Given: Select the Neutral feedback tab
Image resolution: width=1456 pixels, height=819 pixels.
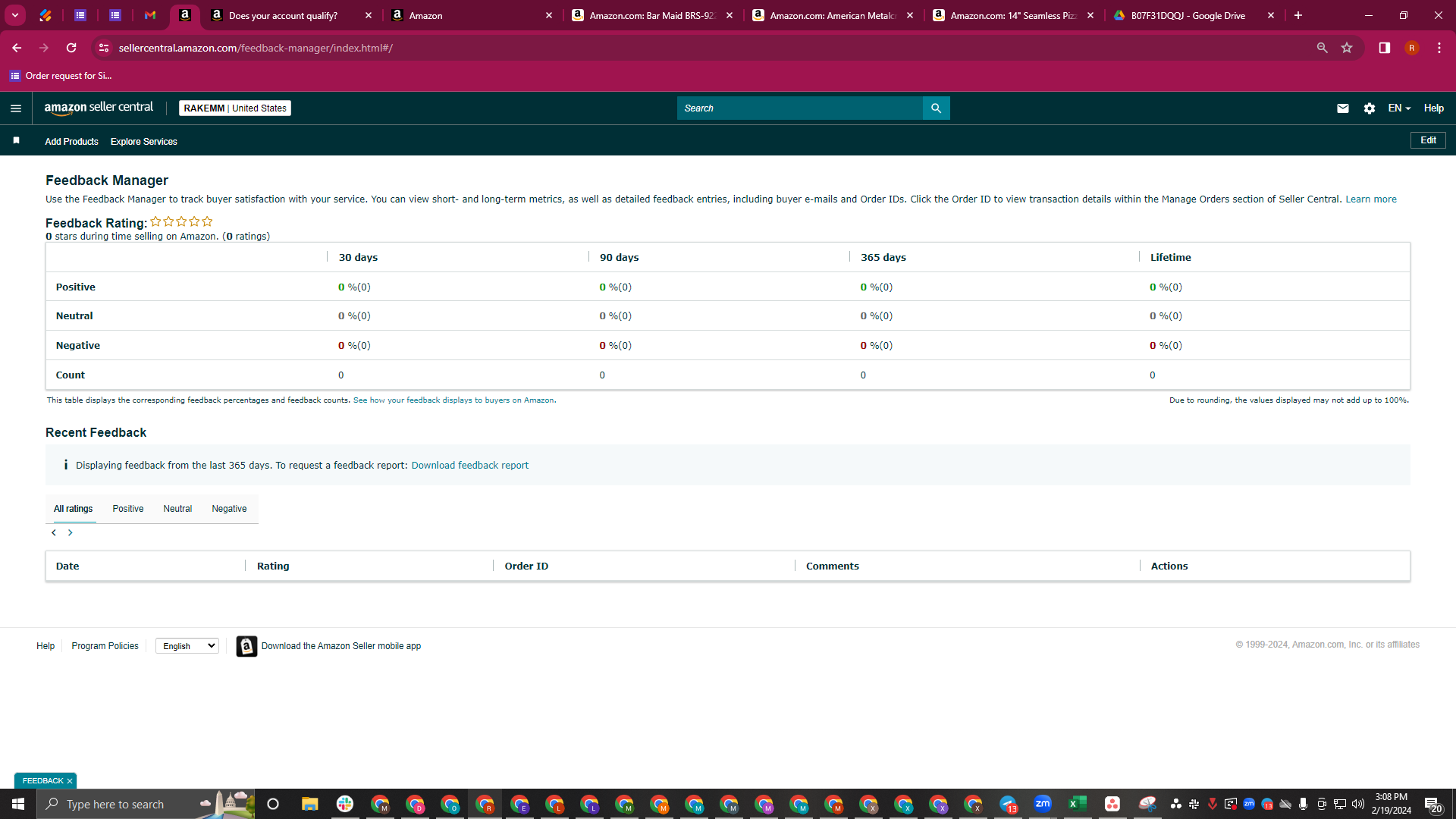Looking at the screenshot, I should [x=177, y=509].
